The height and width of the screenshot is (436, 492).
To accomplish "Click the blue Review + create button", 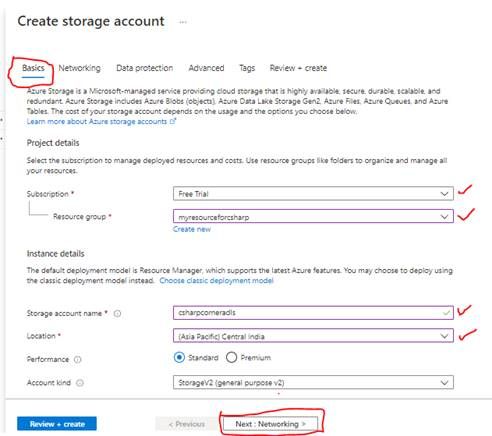I will 57,424.
